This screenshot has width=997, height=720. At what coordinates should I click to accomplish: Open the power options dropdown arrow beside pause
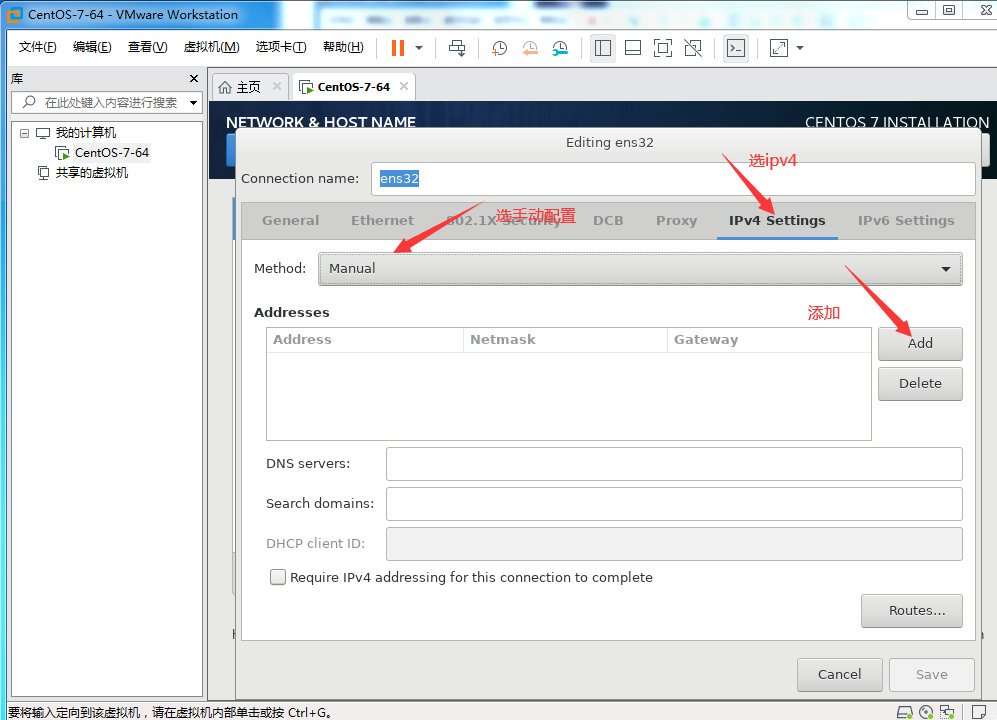click(419, 48)
